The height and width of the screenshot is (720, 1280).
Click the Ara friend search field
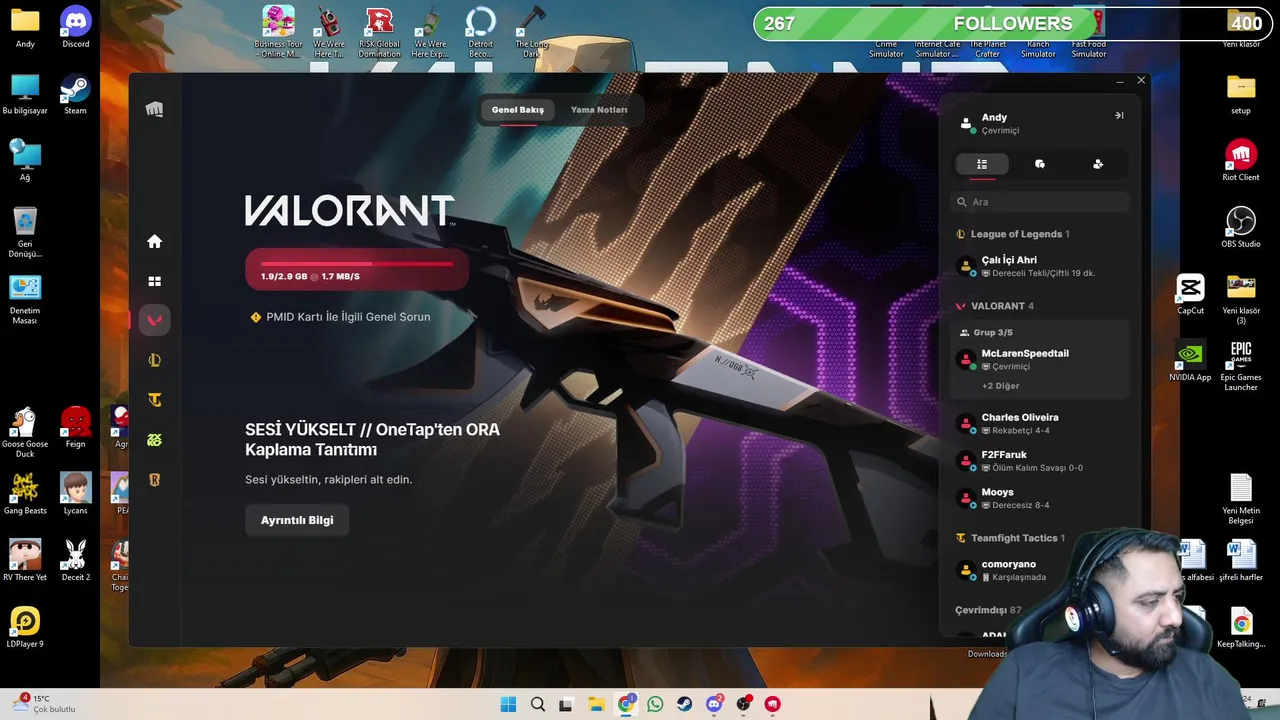1040,202
